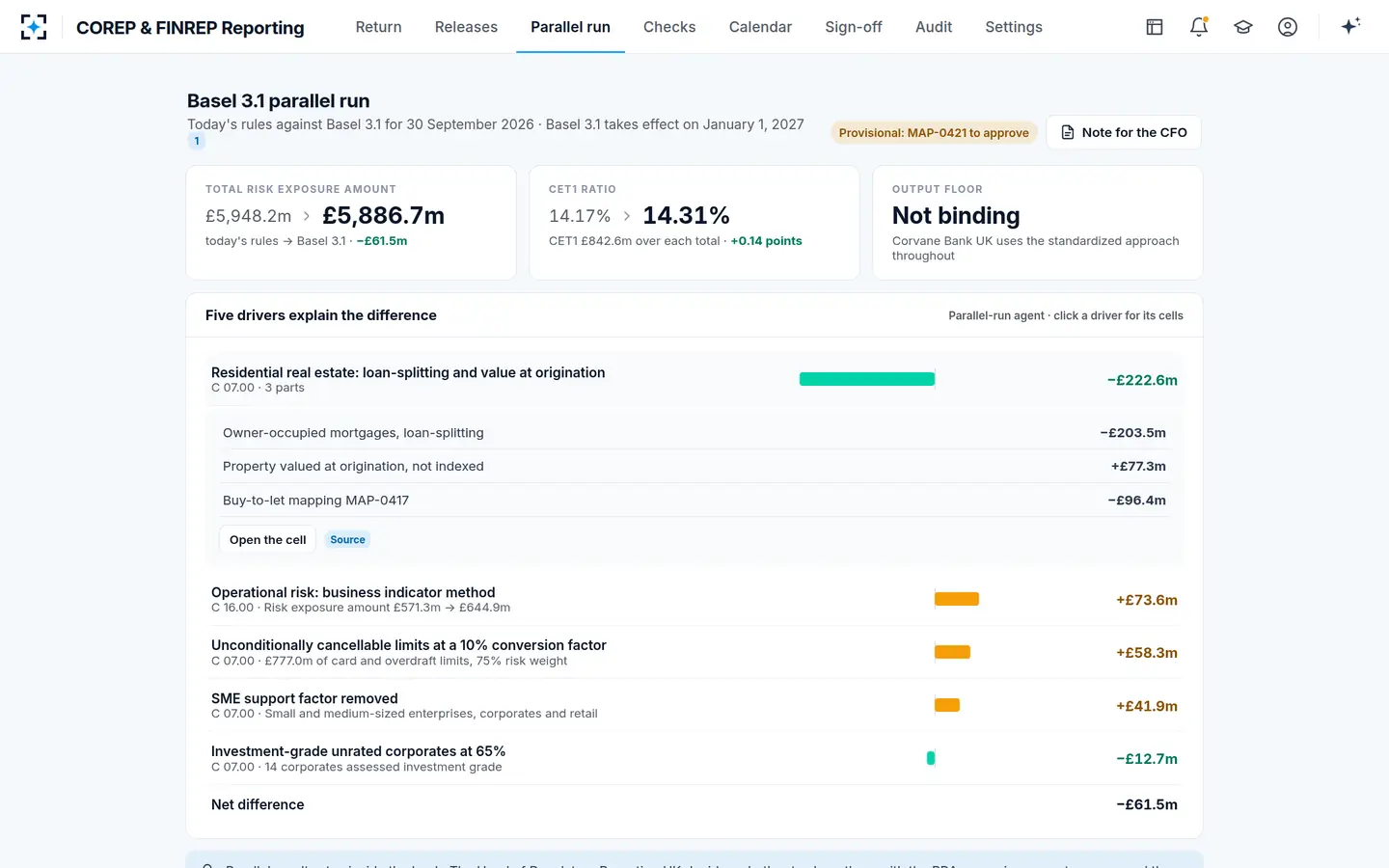The height and width of the screenshot is (868, 1389).
Task: Click the orange Operational risk bar
Action: pyautogui.click(x=957, y=599)
